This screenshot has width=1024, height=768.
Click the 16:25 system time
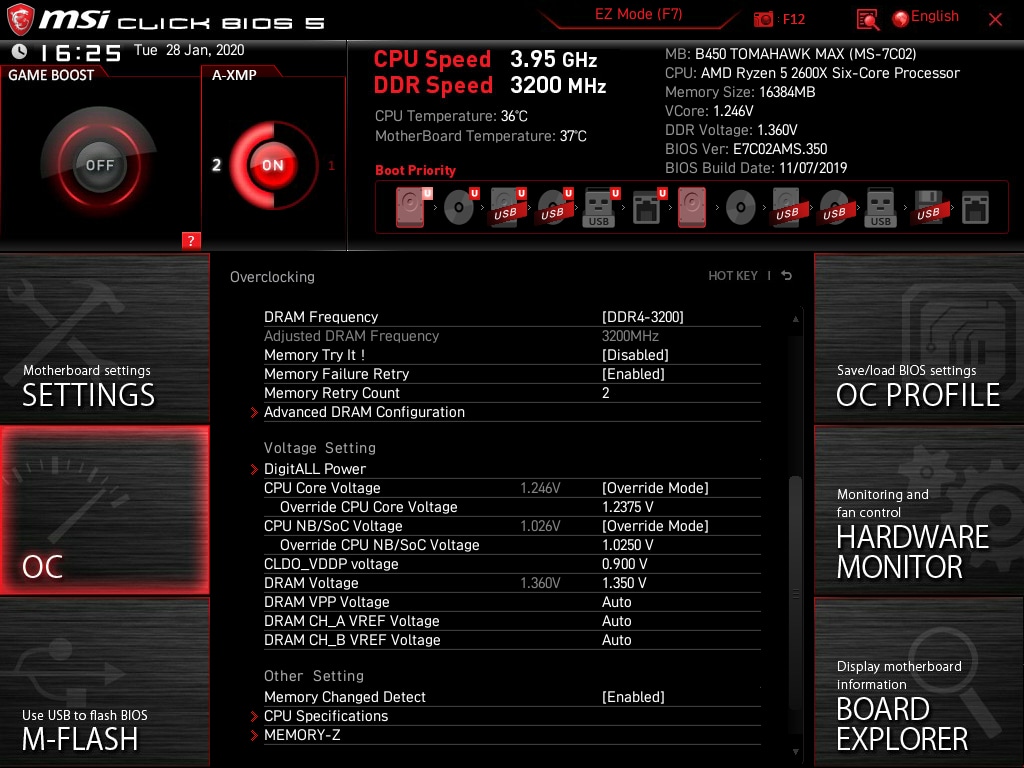point(81,53)
